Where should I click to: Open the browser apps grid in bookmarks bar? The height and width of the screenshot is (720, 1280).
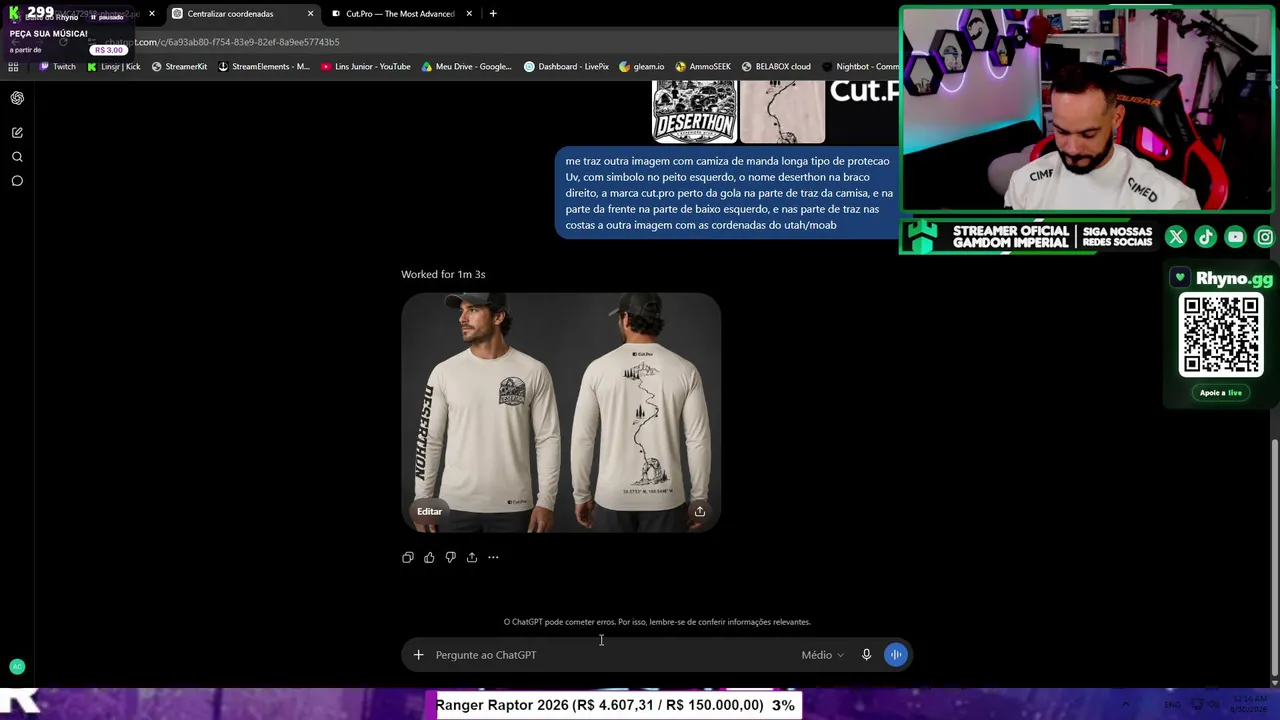(x=13, y=67)
